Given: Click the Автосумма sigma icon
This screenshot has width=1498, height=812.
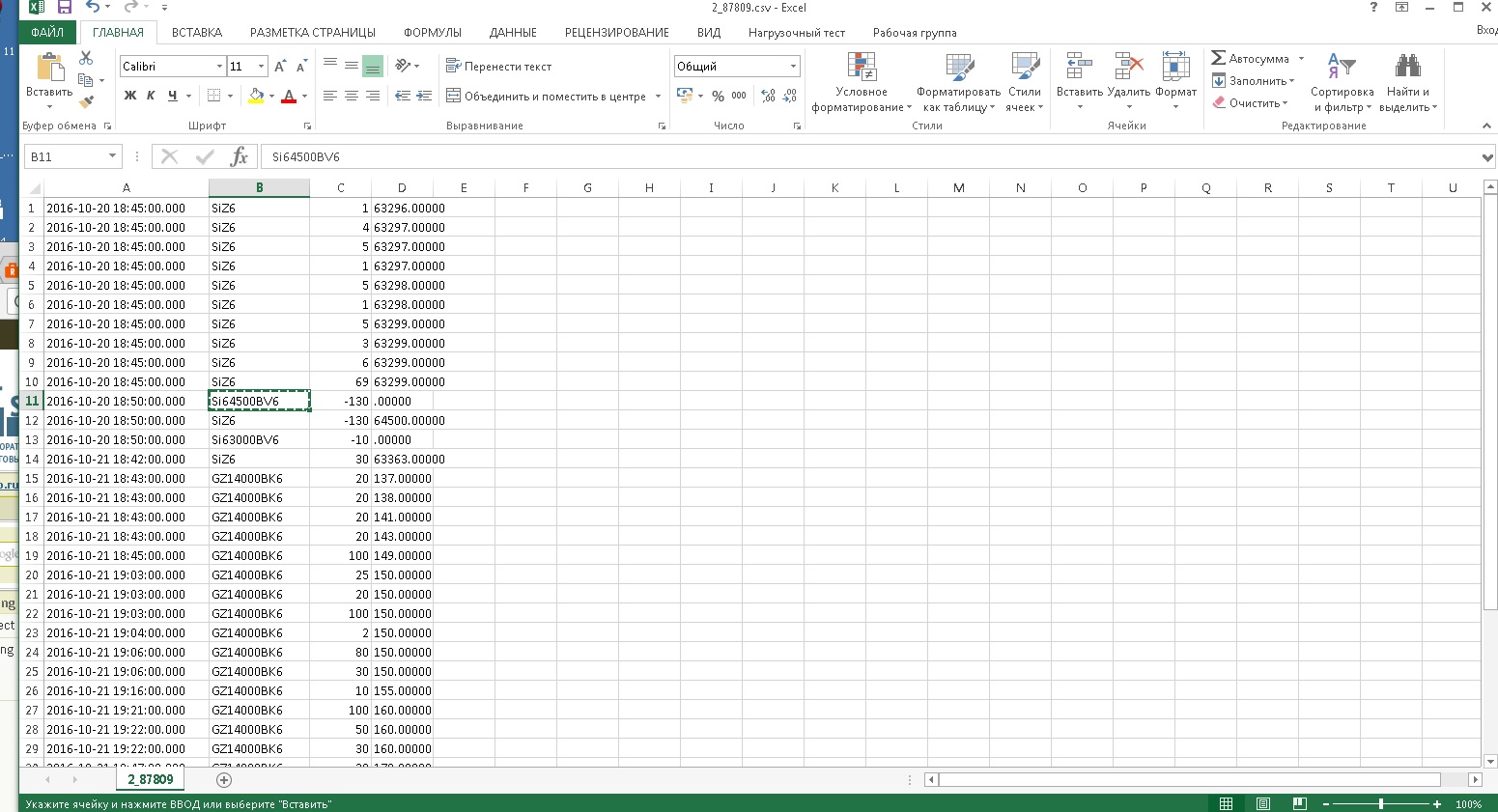Looking at the screenshot, I should (1219, 59).
